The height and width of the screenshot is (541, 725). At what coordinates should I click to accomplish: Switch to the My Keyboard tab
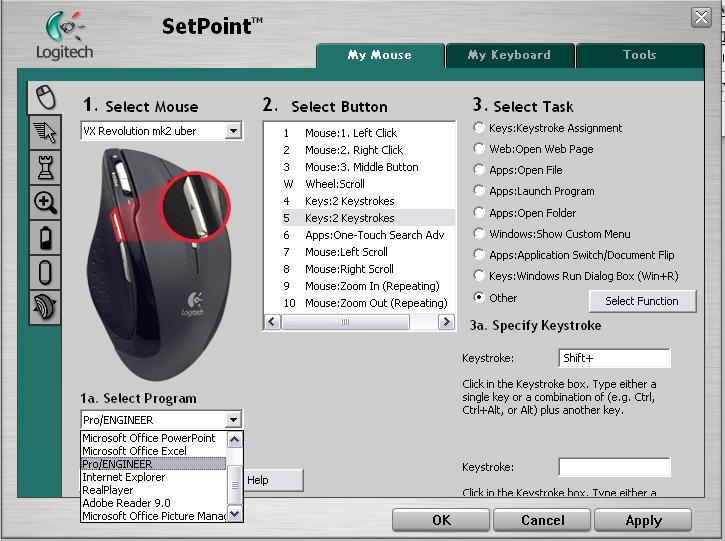point(509,56)
